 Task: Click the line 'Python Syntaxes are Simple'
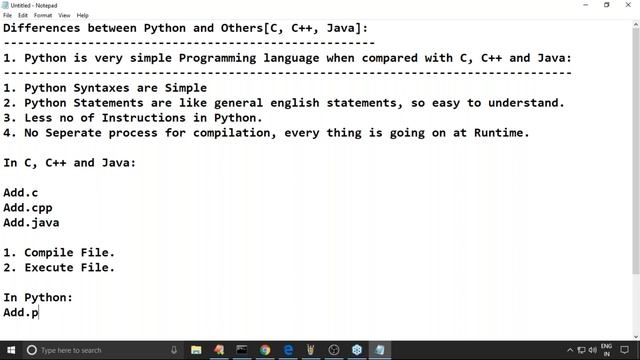[x=105, y=88]
